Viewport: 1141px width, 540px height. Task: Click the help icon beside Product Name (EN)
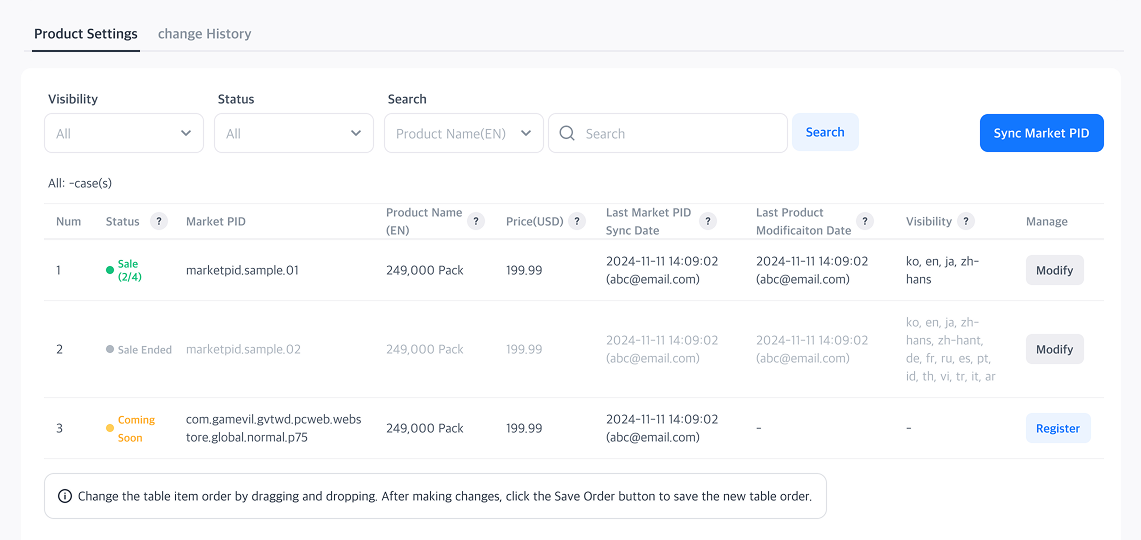click(476, 221)
